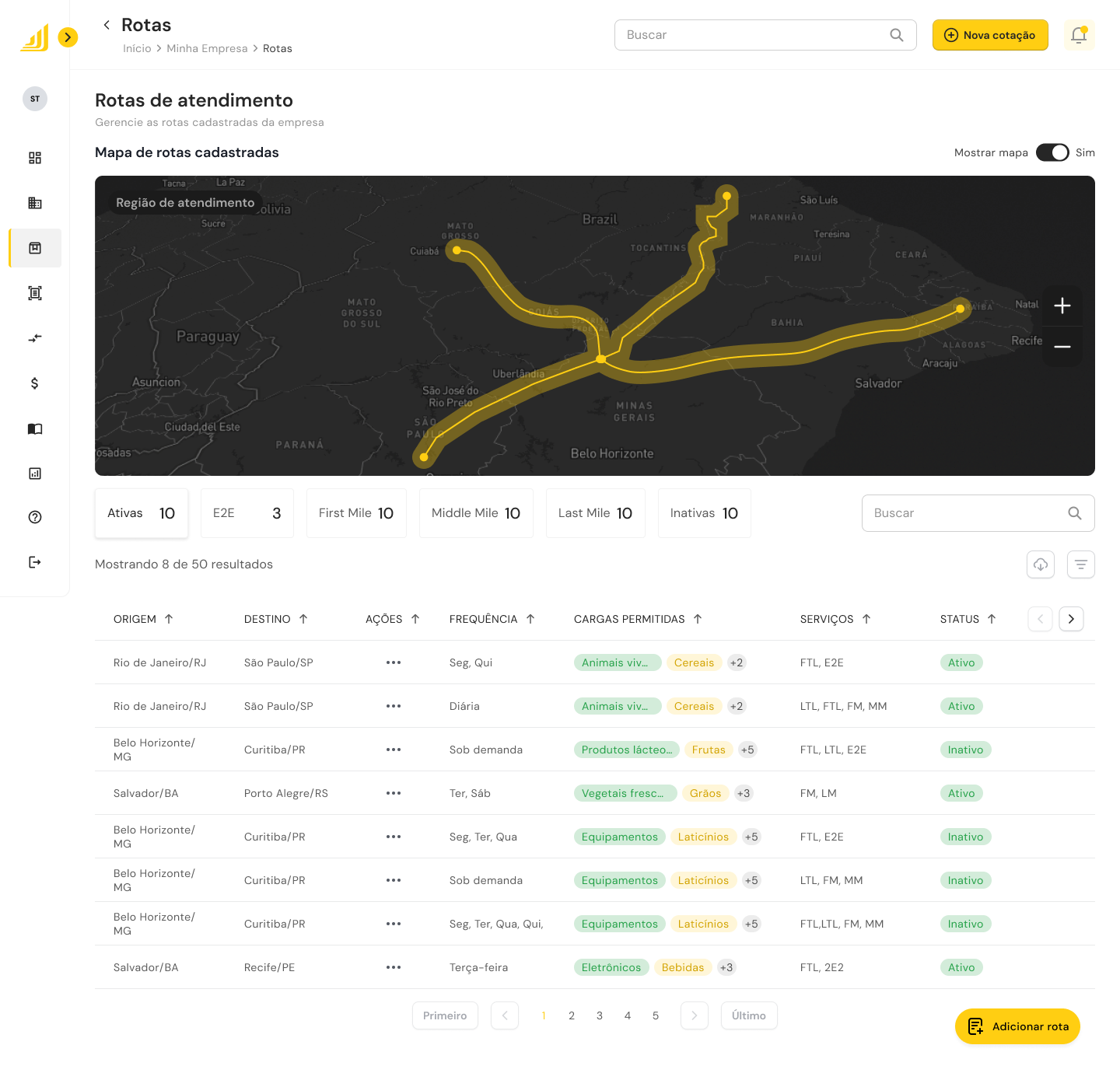
Task: Open the filter icon above table
Action: click(1080, 564)
